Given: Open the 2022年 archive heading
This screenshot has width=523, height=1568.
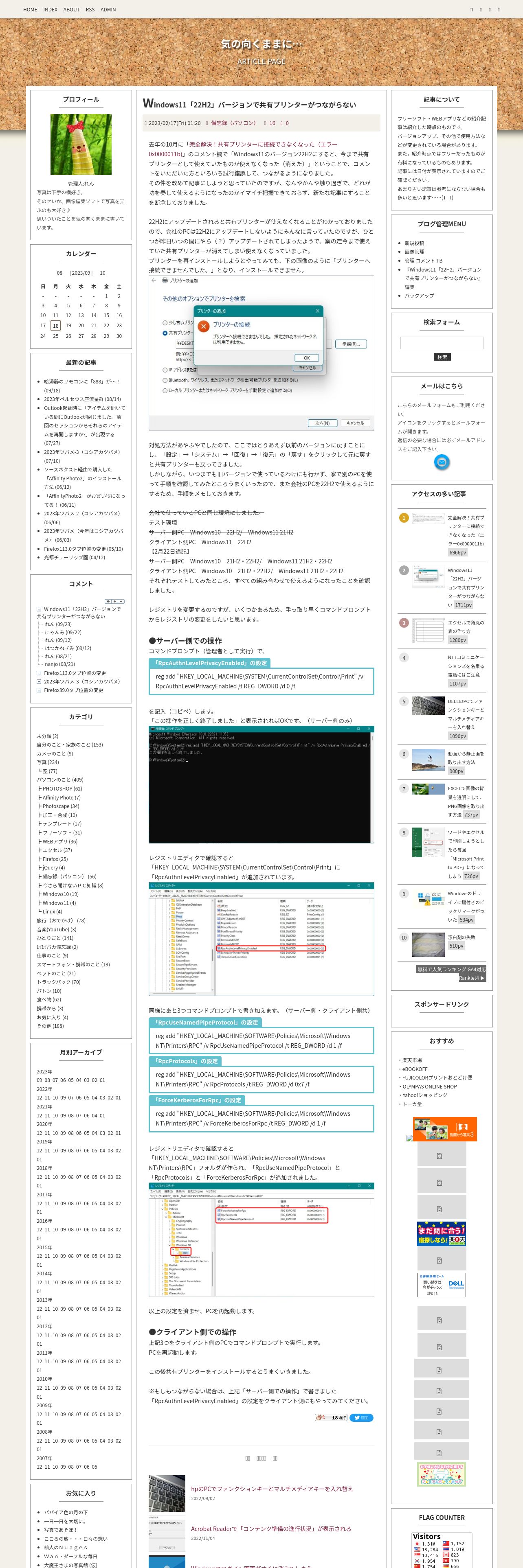Looking at the screenshot, I should [x=44, y=1089].
